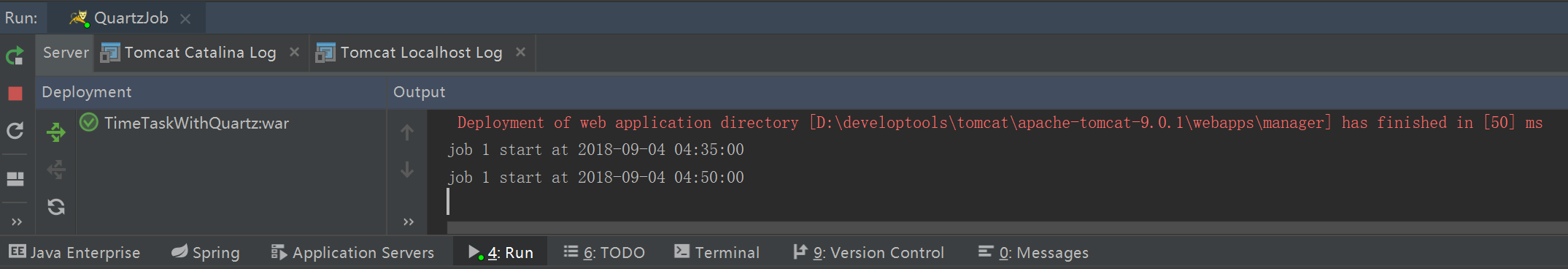Click the gray update application refresh icon
This screenshot has height=269, width=1568.
(x=15, y=131)
